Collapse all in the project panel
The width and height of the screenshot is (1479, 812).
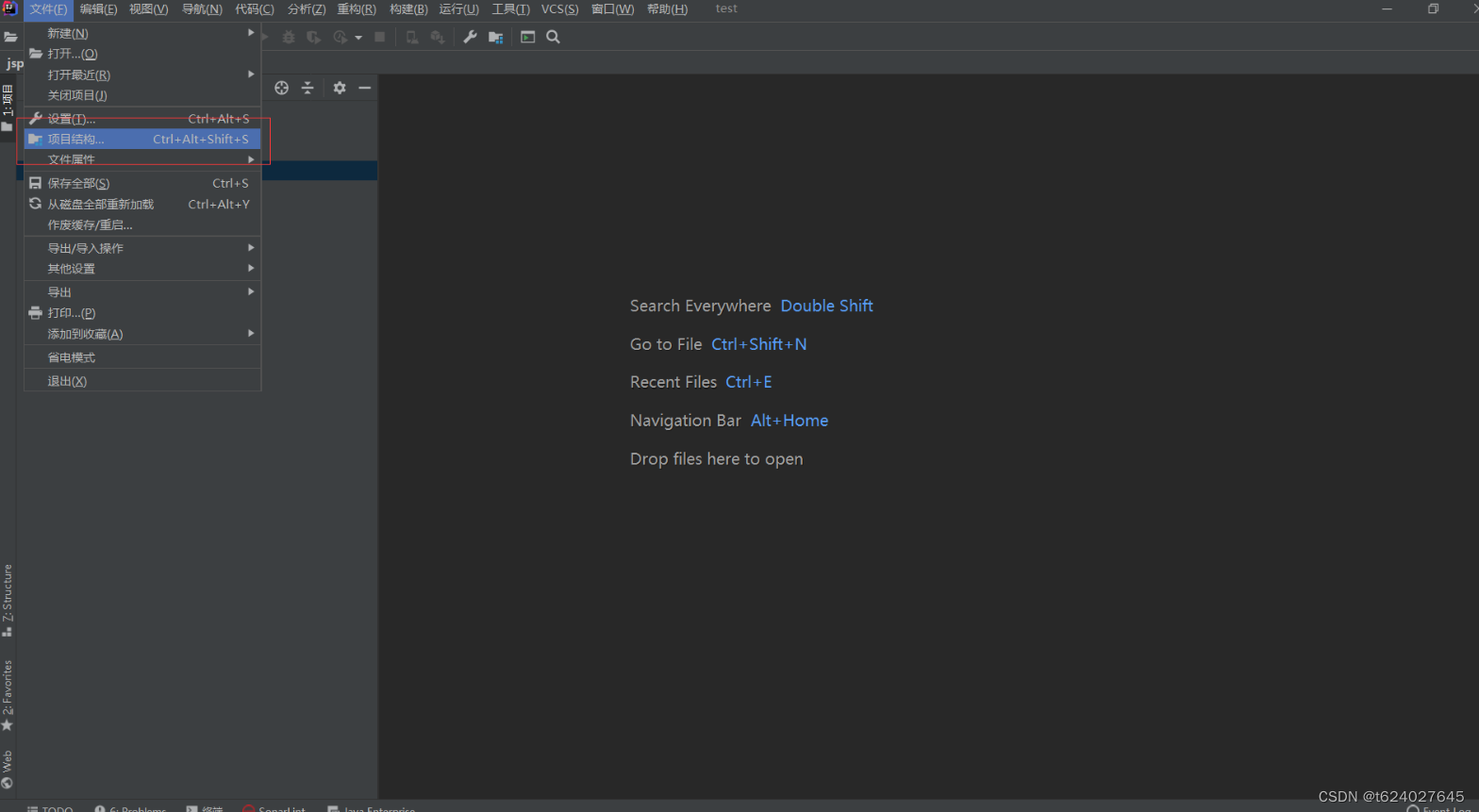click(307, 88)
